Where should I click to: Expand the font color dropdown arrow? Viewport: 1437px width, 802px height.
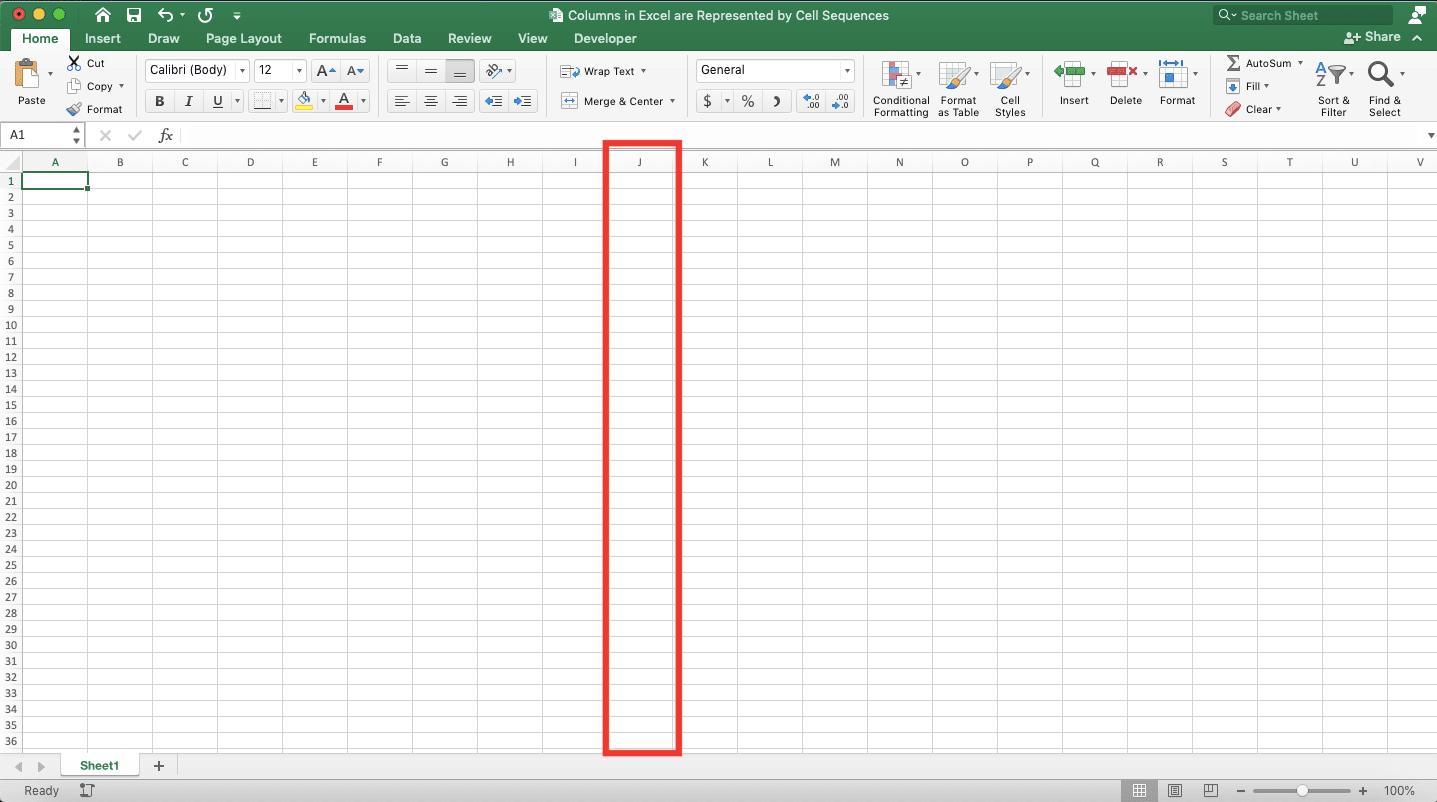(x=362, y=101)
